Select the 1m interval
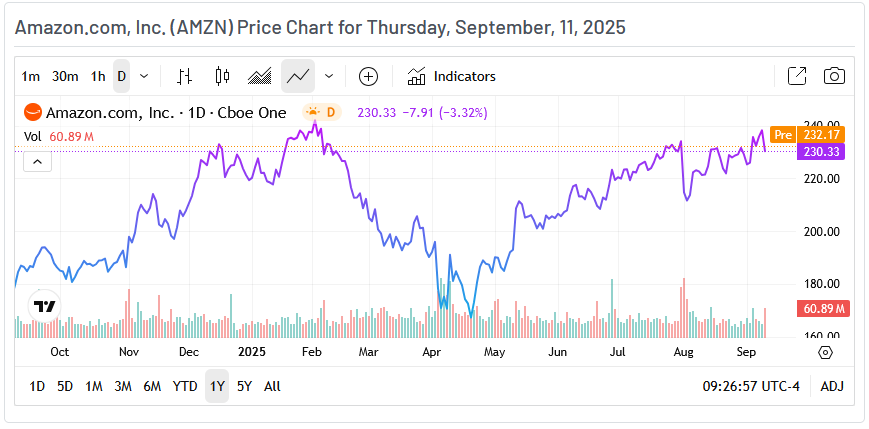Screen dimensions: 869x429 31,76
